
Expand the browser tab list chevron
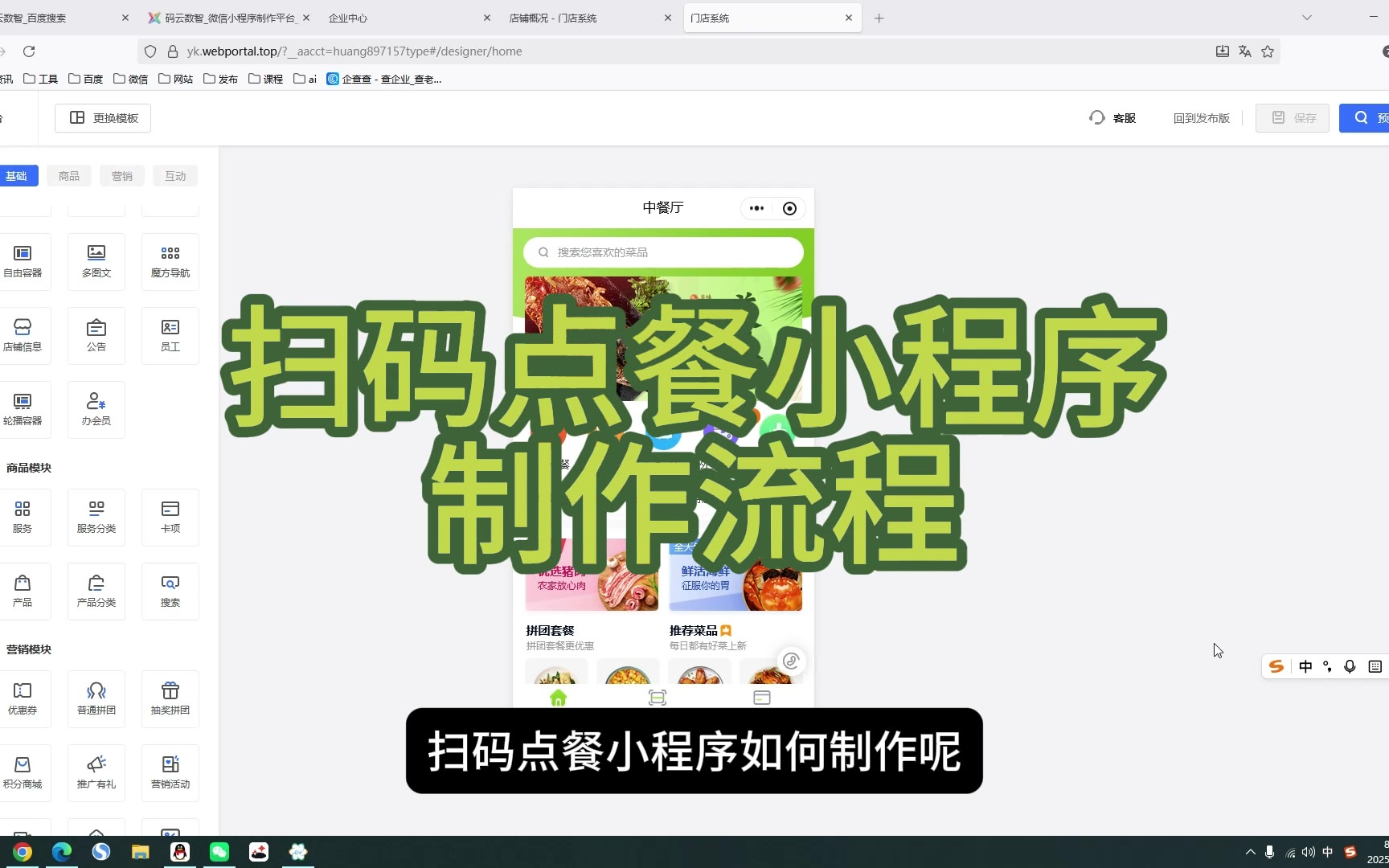[x=1307, y=18]
